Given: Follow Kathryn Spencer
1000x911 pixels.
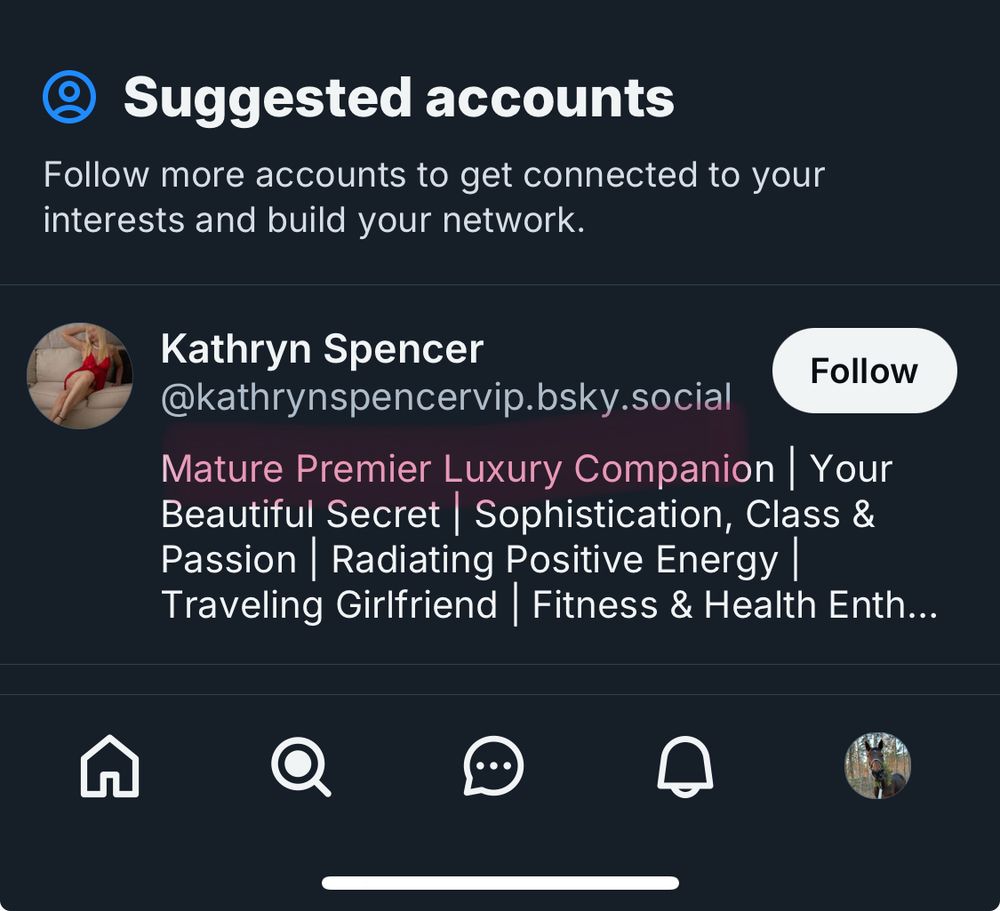Looking at the screenshot, I should point(864,370).
